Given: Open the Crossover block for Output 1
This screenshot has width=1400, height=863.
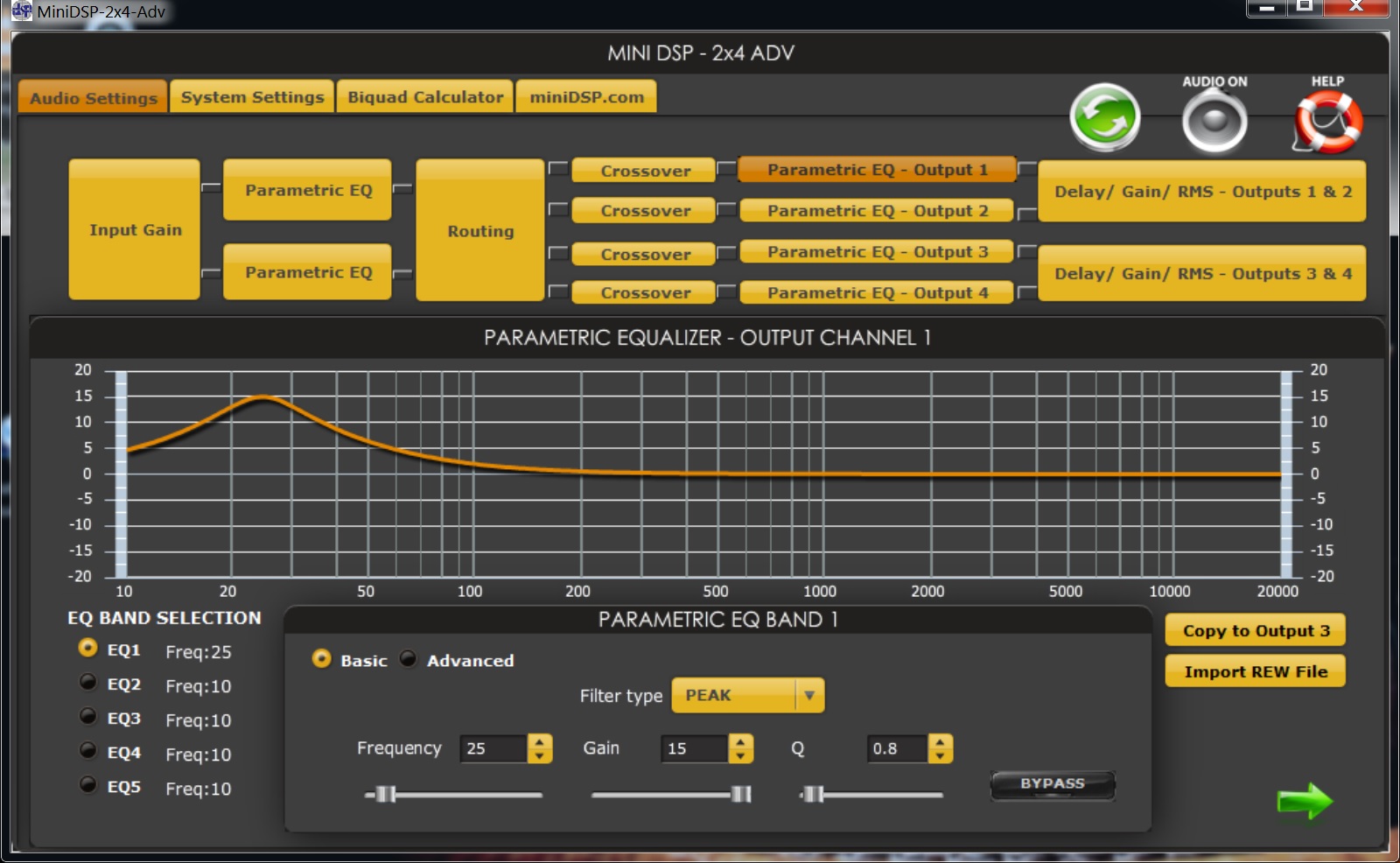Looking at the screenshot, I should click(x=645, y=171).
